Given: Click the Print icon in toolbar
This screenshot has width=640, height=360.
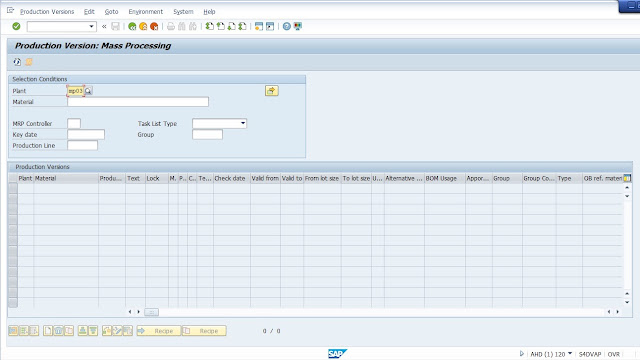Looking at the screenshot, I should point(171,27).
